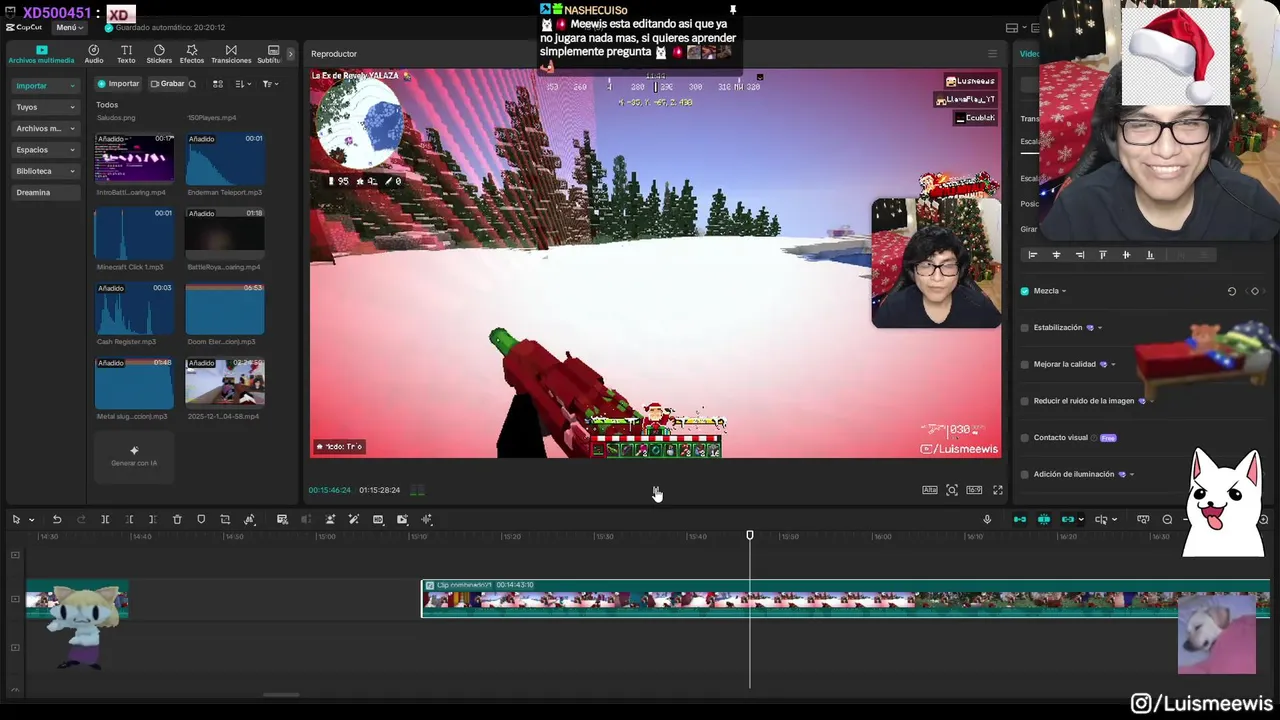The height and width of the screenshot is (720, 1280).
Task: Switch to the Texto tab
Action: coord(126,54)
